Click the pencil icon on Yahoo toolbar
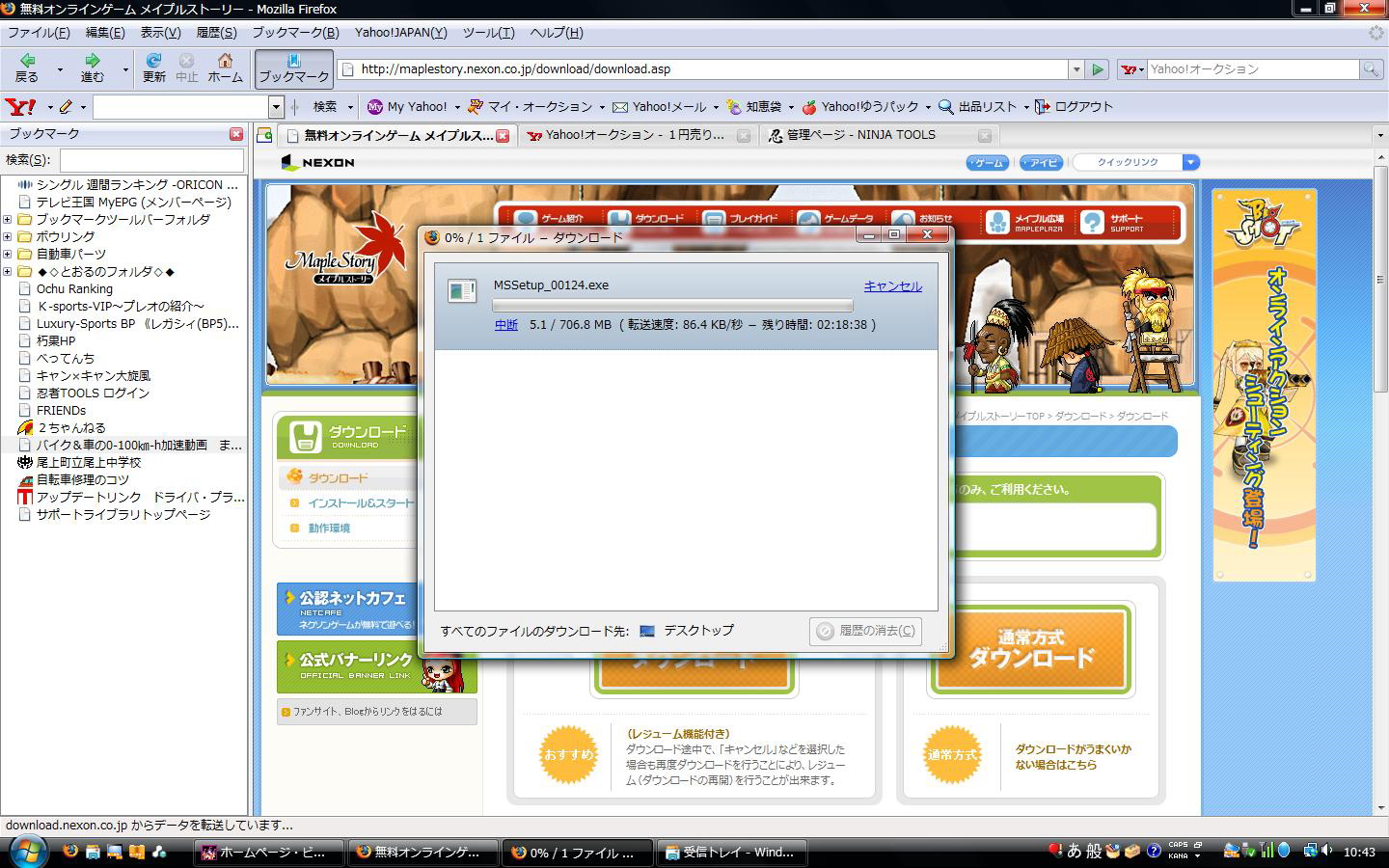1389x868 pixels. coord(67,107)
